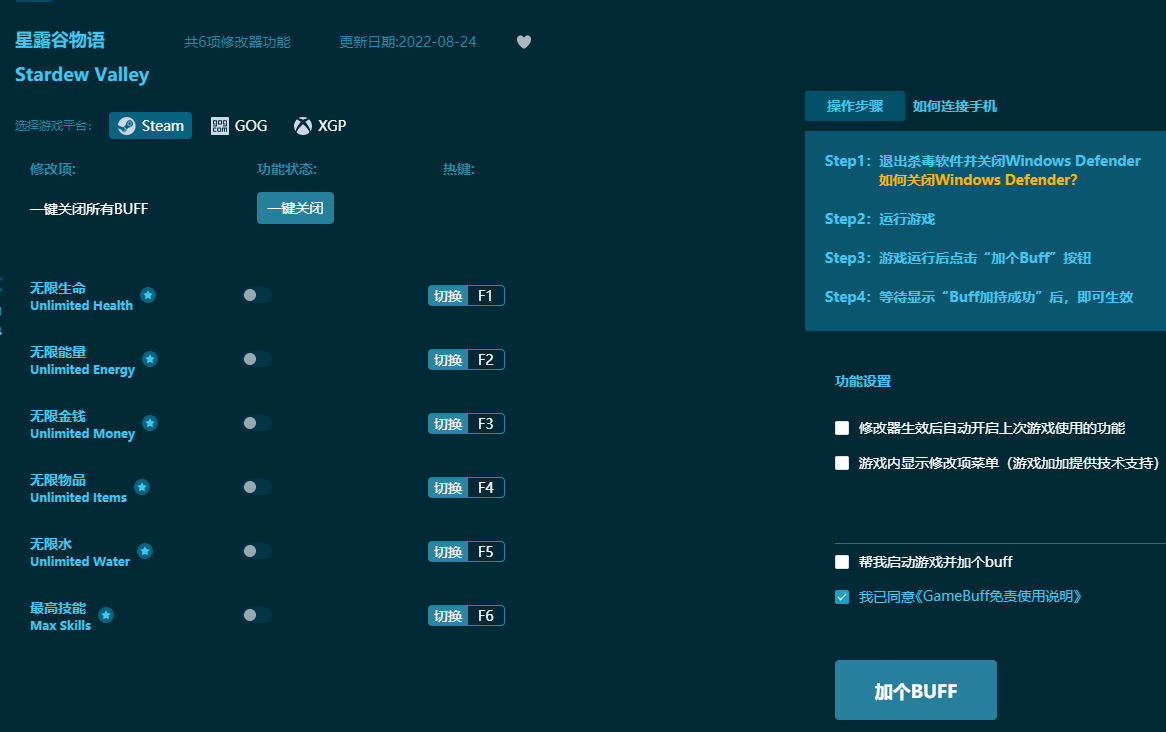Click the heart favorite icon
Viewport: 1166px width, 732px height.
[x=524, y=42]
